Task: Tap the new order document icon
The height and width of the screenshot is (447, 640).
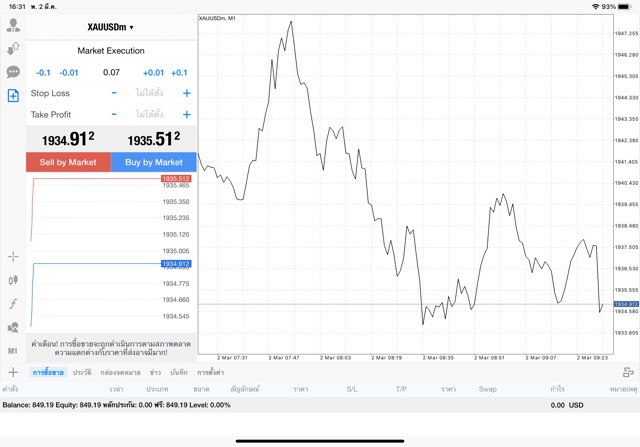Action: coord(13,96)
